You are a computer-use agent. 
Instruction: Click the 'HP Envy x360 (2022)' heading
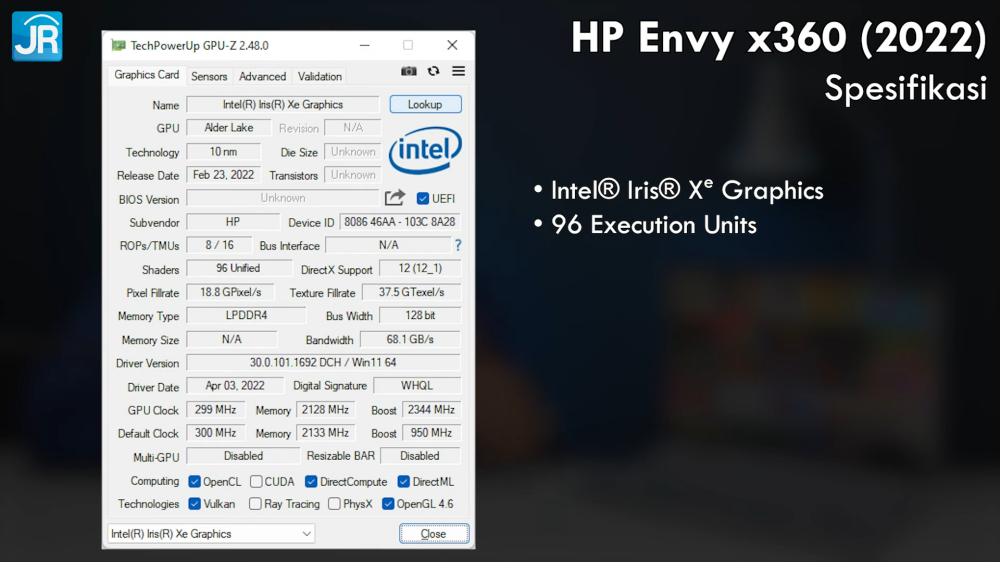point(779,38)
